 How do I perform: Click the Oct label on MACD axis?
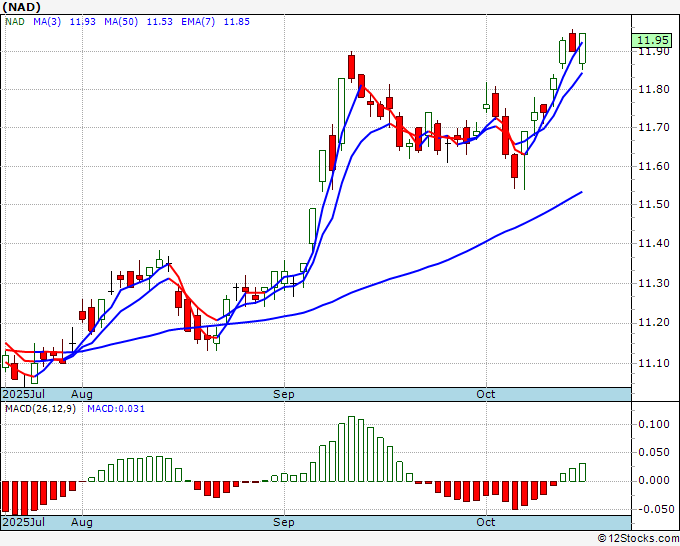pos(486,522)
